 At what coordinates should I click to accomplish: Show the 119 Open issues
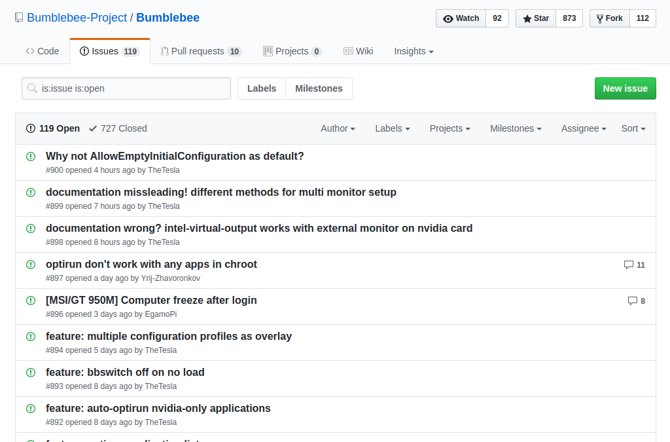tap(53, 129)
